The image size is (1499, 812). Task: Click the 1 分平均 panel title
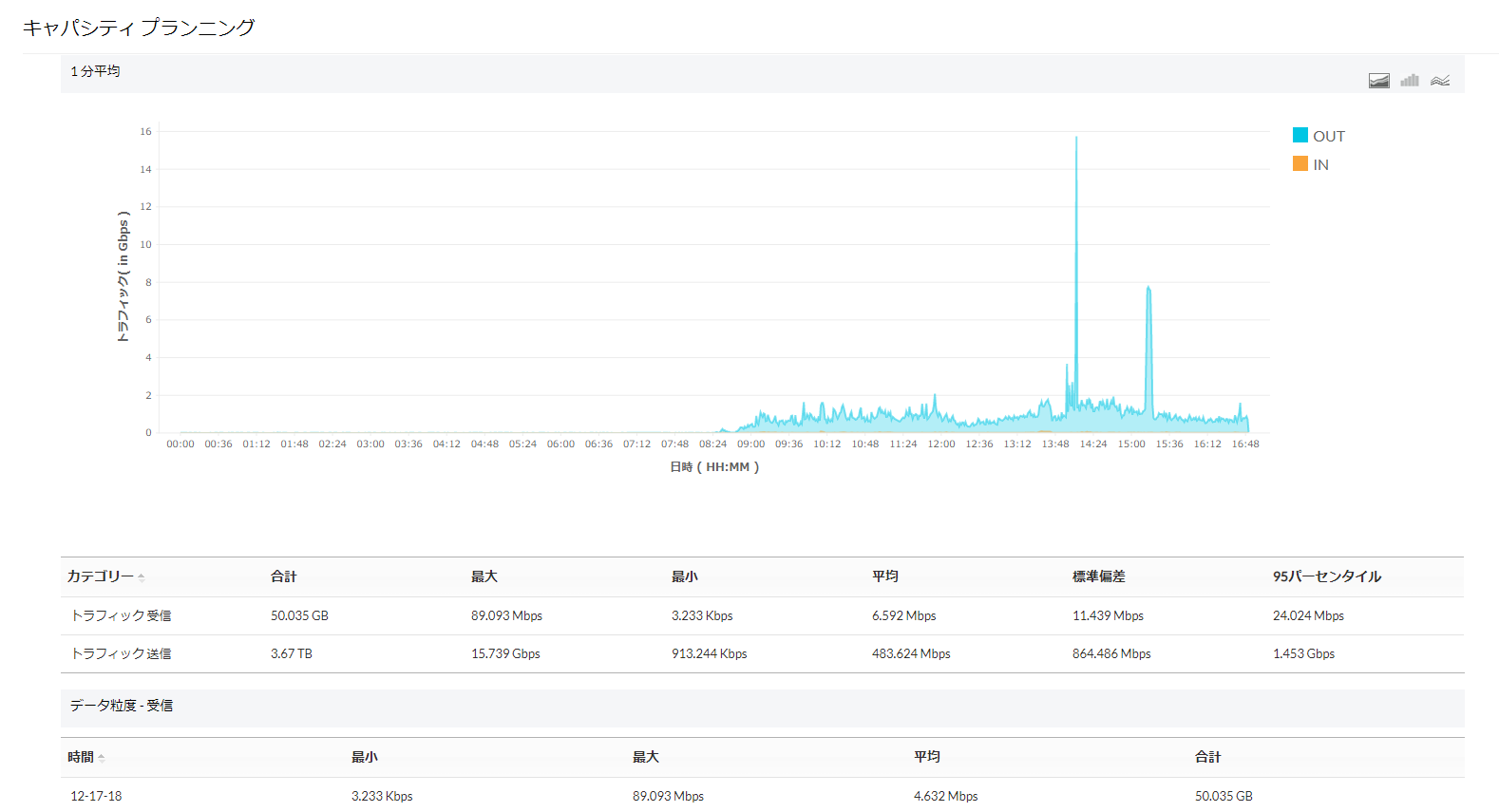point(95,71)
